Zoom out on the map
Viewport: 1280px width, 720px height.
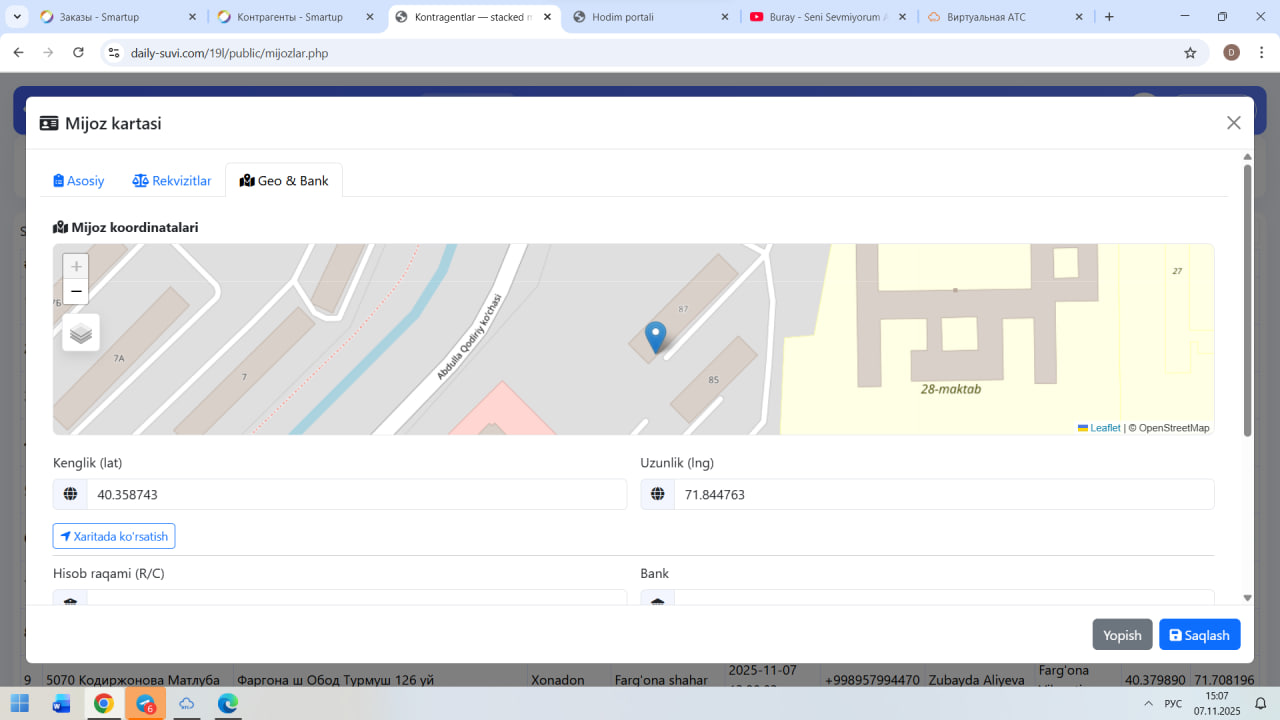(x=76, y=292)
